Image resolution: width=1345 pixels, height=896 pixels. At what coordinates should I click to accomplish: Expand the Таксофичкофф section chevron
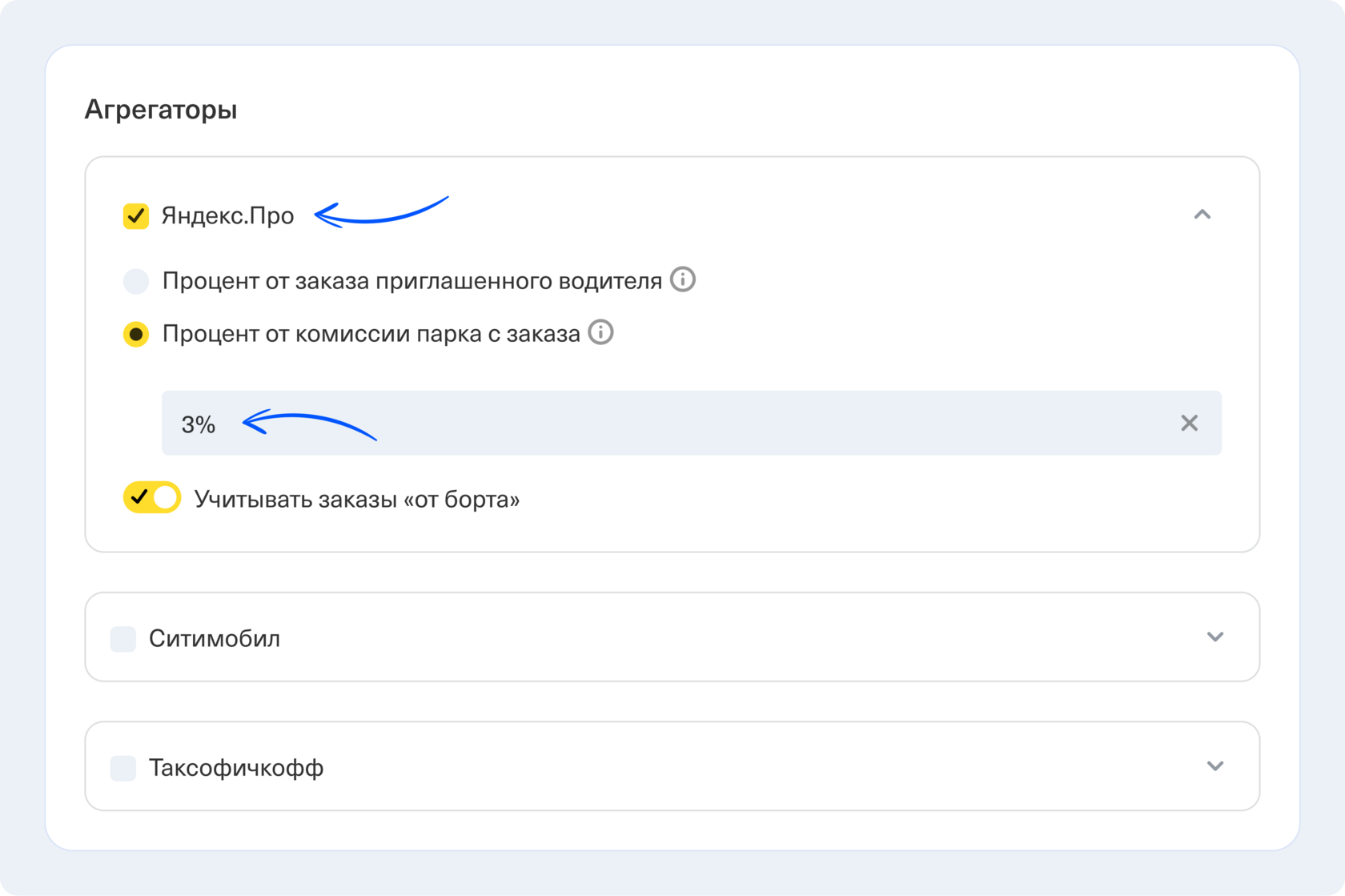(1215, 766)
